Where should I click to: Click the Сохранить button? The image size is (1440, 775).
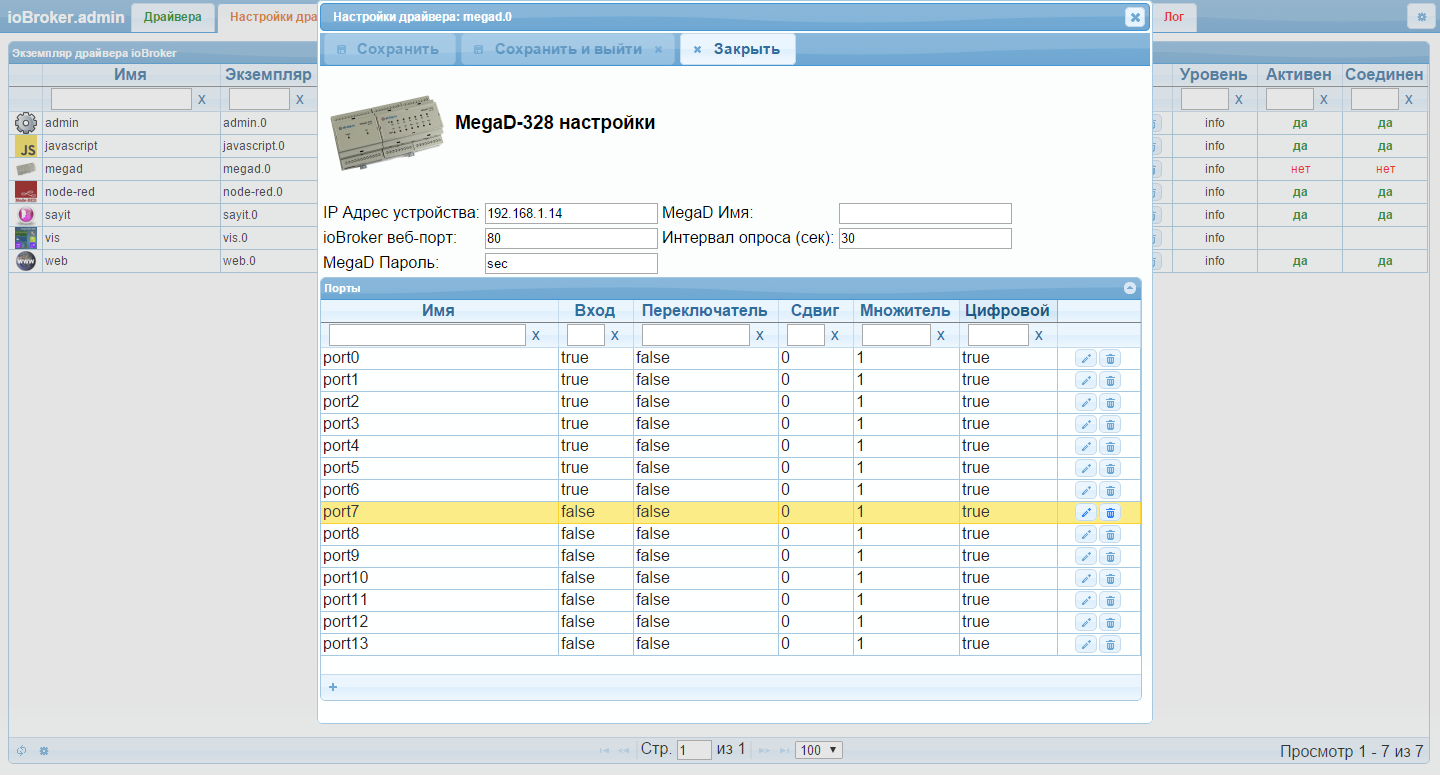pyautogui.click(x=388, y=49)
